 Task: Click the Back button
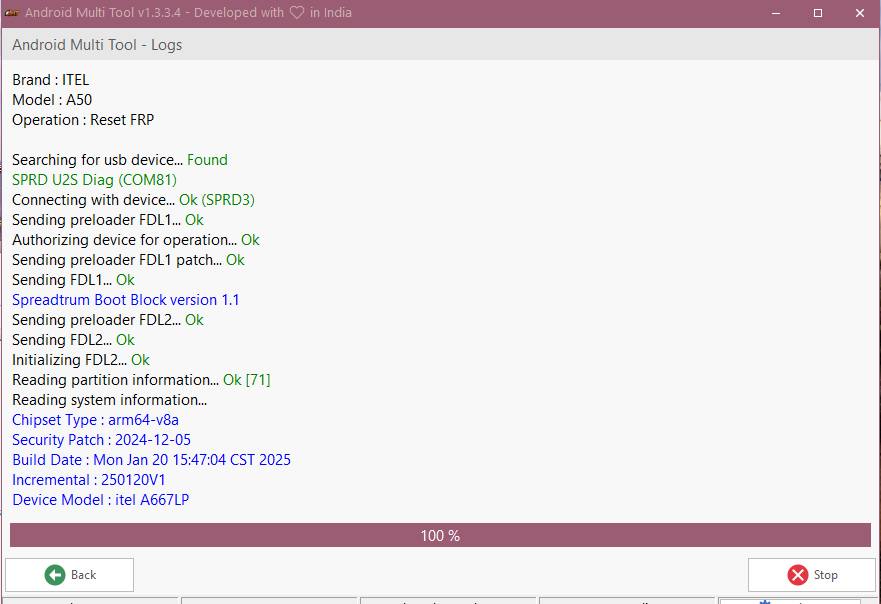tap(70, 575)
